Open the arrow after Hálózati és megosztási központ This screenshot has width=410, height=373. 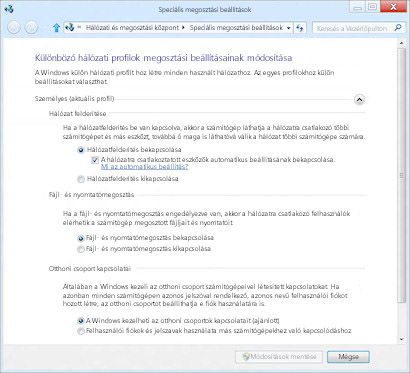[183, 28]
